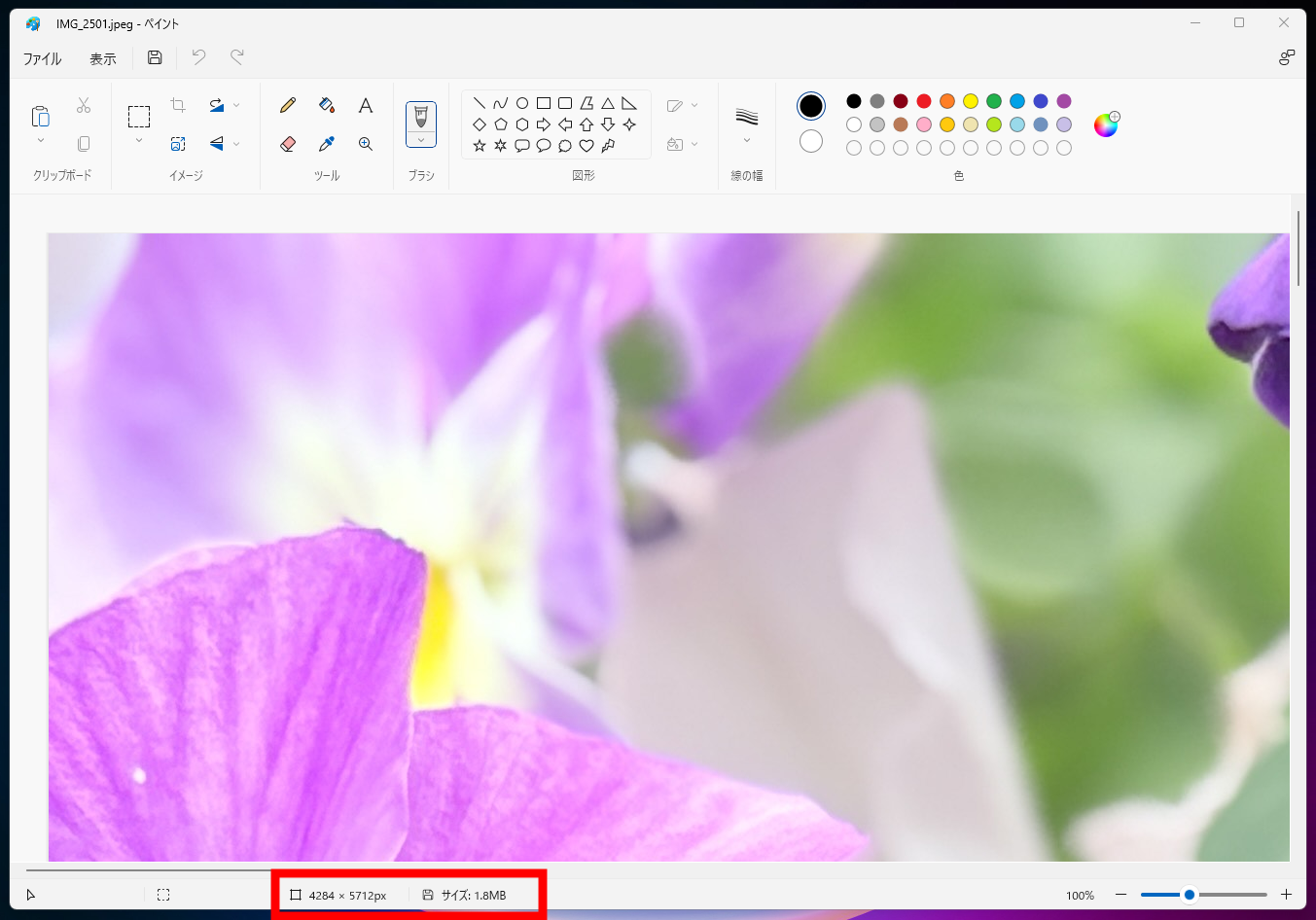Open the ファイル menu

click(43, 58)
